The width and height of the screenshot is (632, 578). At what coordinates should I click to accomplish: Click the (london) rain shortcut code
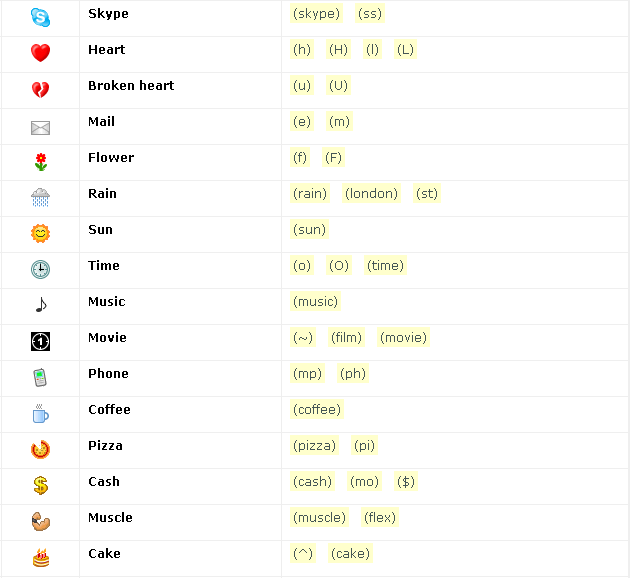[x=371, y=194]
